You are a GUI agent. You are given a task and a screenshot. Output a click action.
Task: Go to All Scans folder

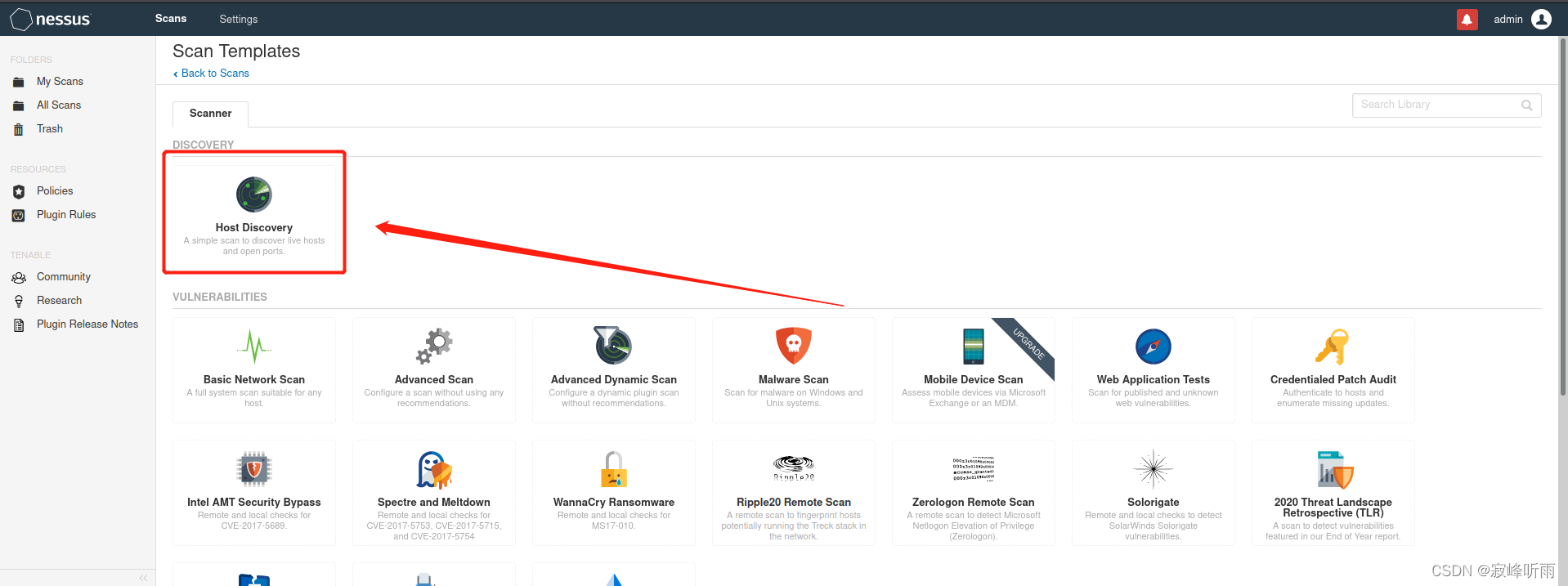(x=59, y=105)
